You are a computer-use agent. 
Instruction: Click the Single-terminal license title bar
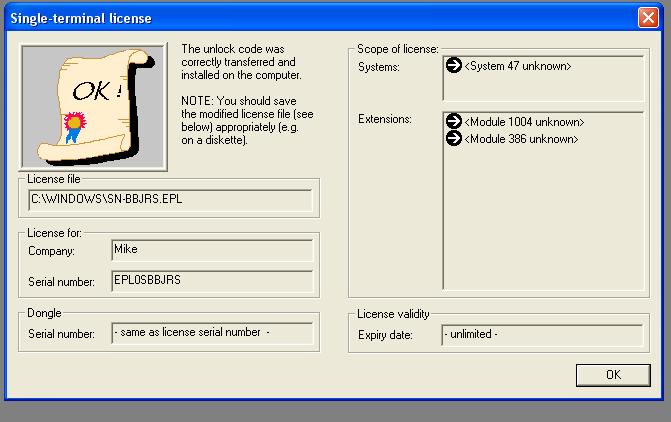click(x=300, y=17)
